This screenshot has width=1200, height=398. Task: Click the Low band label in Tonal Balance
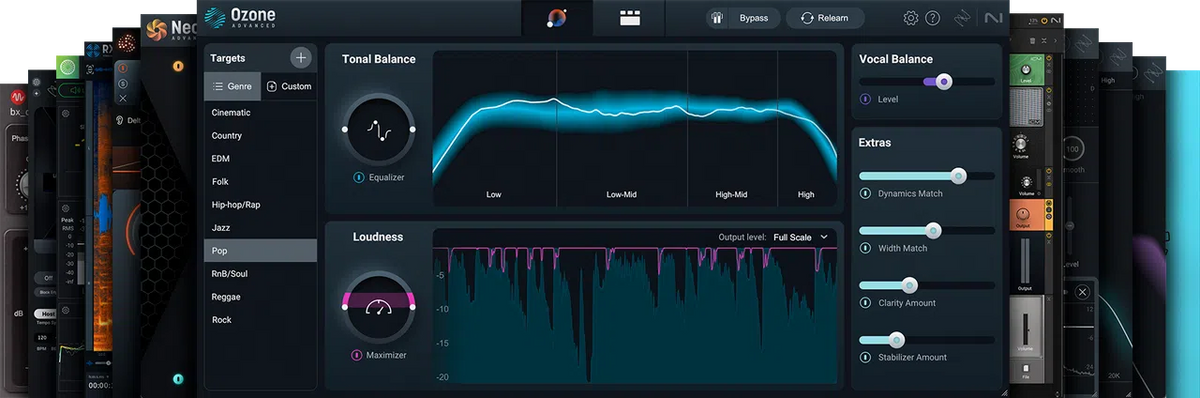tap(494, 194)
